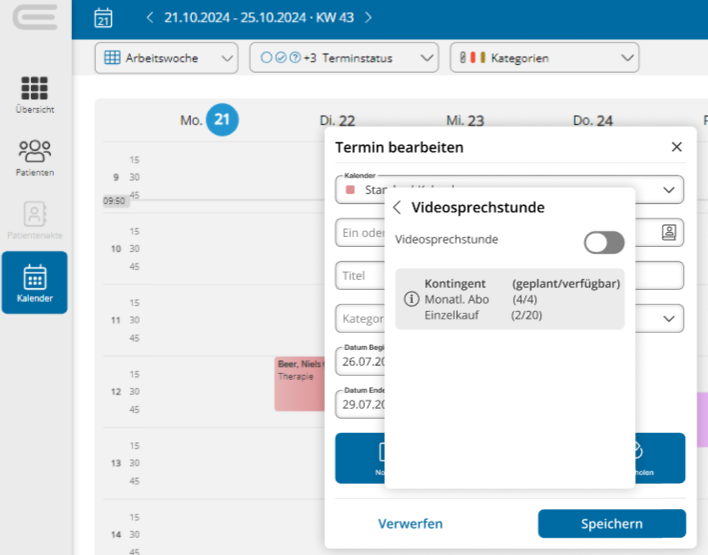The image size is (708, 555).
Task: Click the patient contact icon in field
Action: (669, 233)
